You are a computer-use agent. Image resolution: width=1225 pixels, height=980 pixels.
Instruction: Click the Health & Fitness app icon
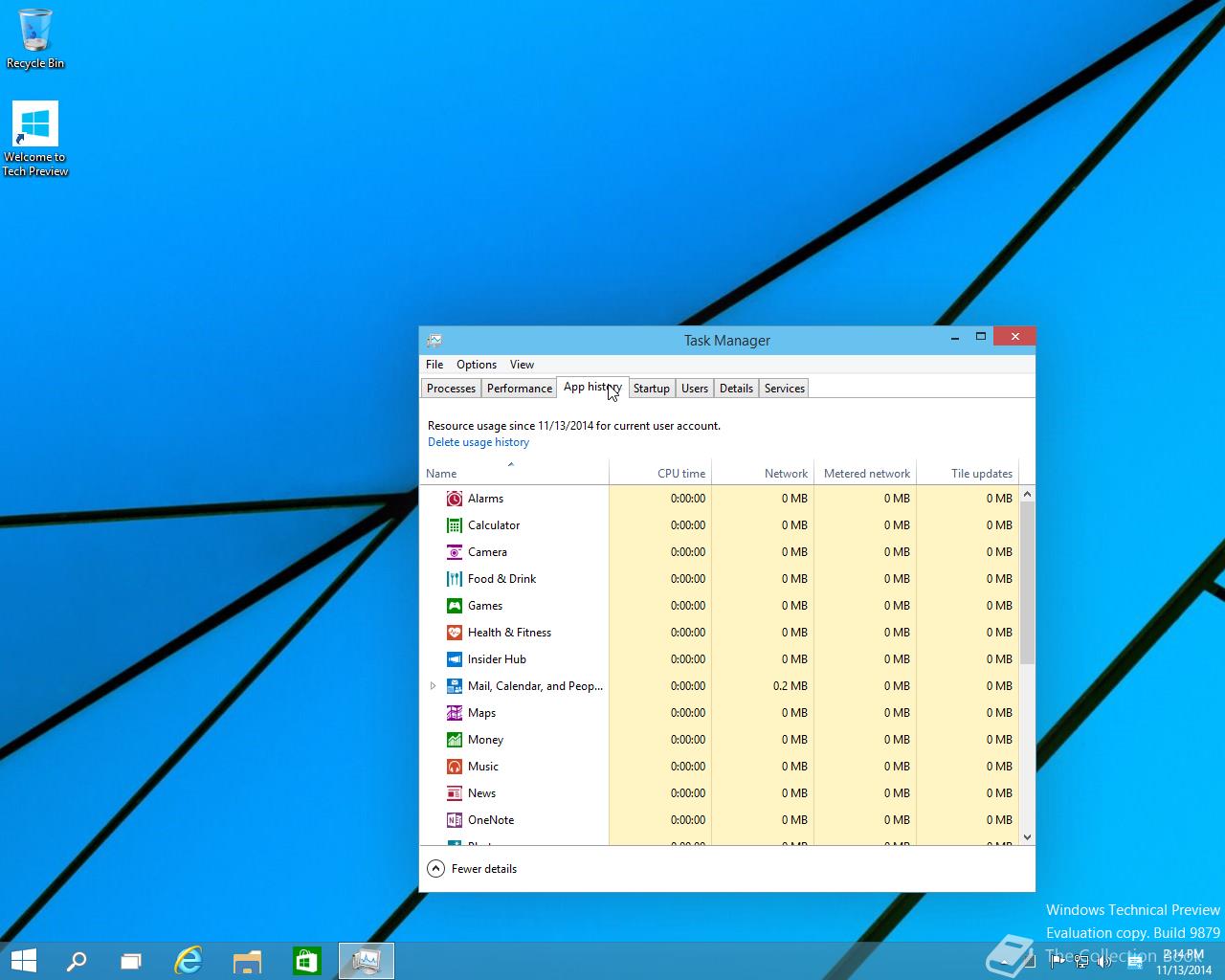tap(455, 633)
